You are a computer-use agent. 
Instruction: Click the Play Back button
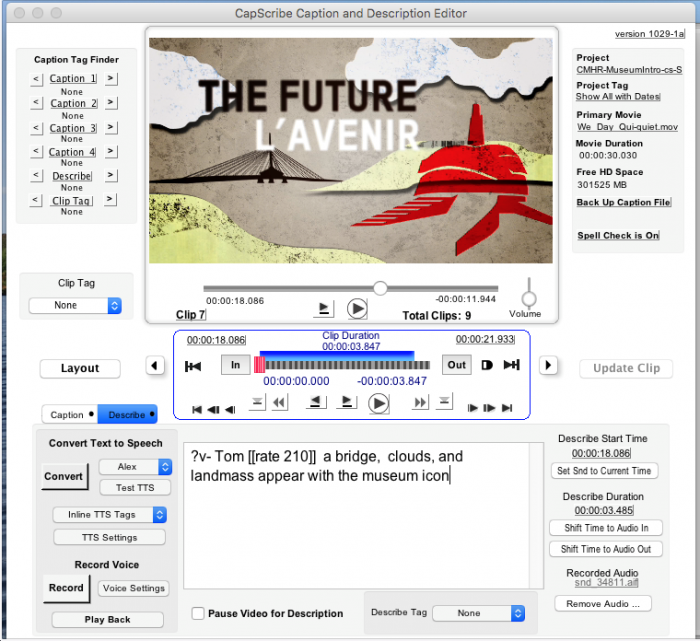(108, 620)
